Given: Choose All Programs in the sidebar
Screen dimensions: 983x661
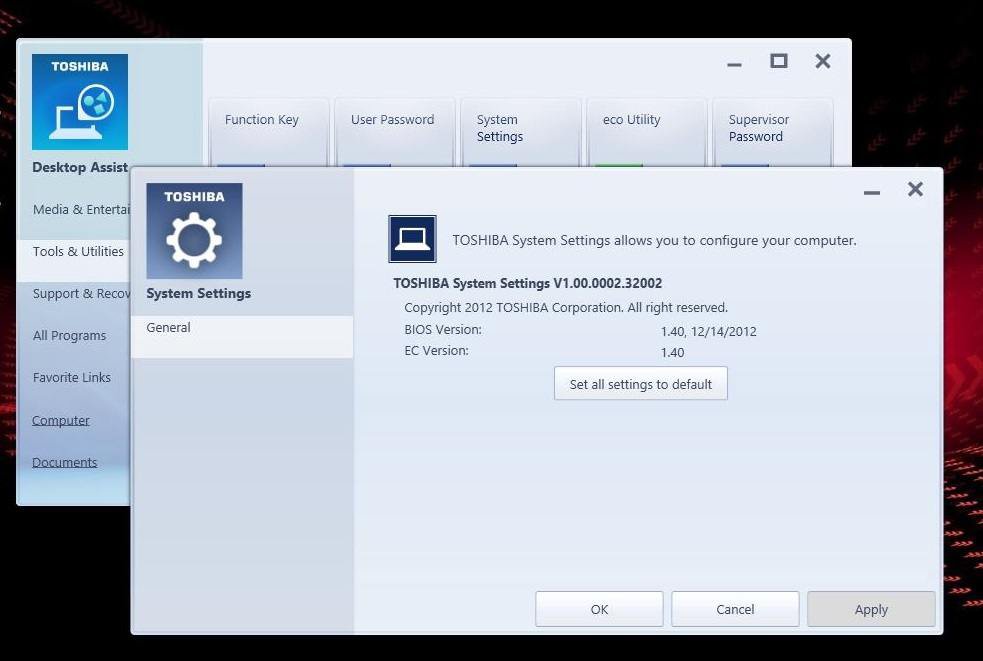Looking at the screenshot, I should tap(69, 336).
